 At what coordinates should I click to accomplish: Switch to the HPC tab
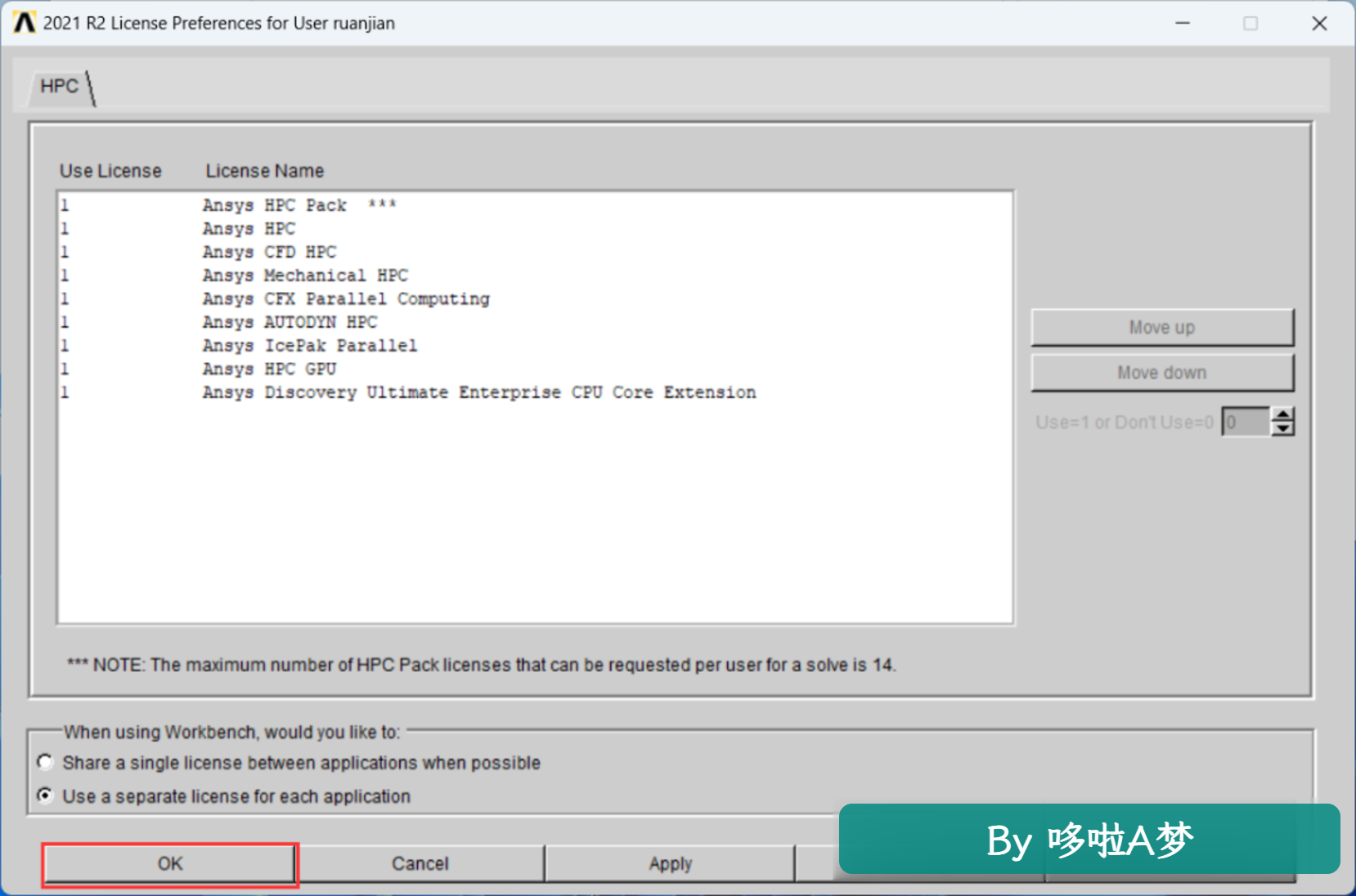pyautogui.click(x=60, y=87)
